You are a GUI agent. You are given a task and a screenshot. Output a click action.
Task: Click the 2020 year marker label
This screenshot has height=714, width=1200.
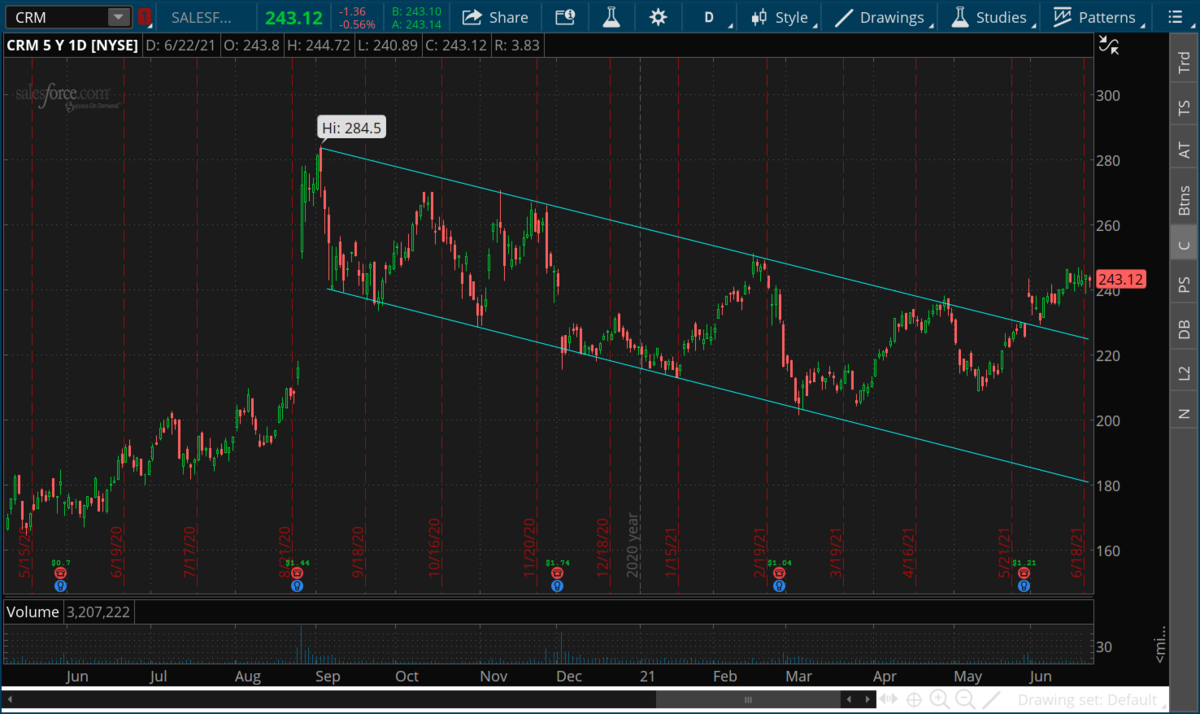coord(632,545)
